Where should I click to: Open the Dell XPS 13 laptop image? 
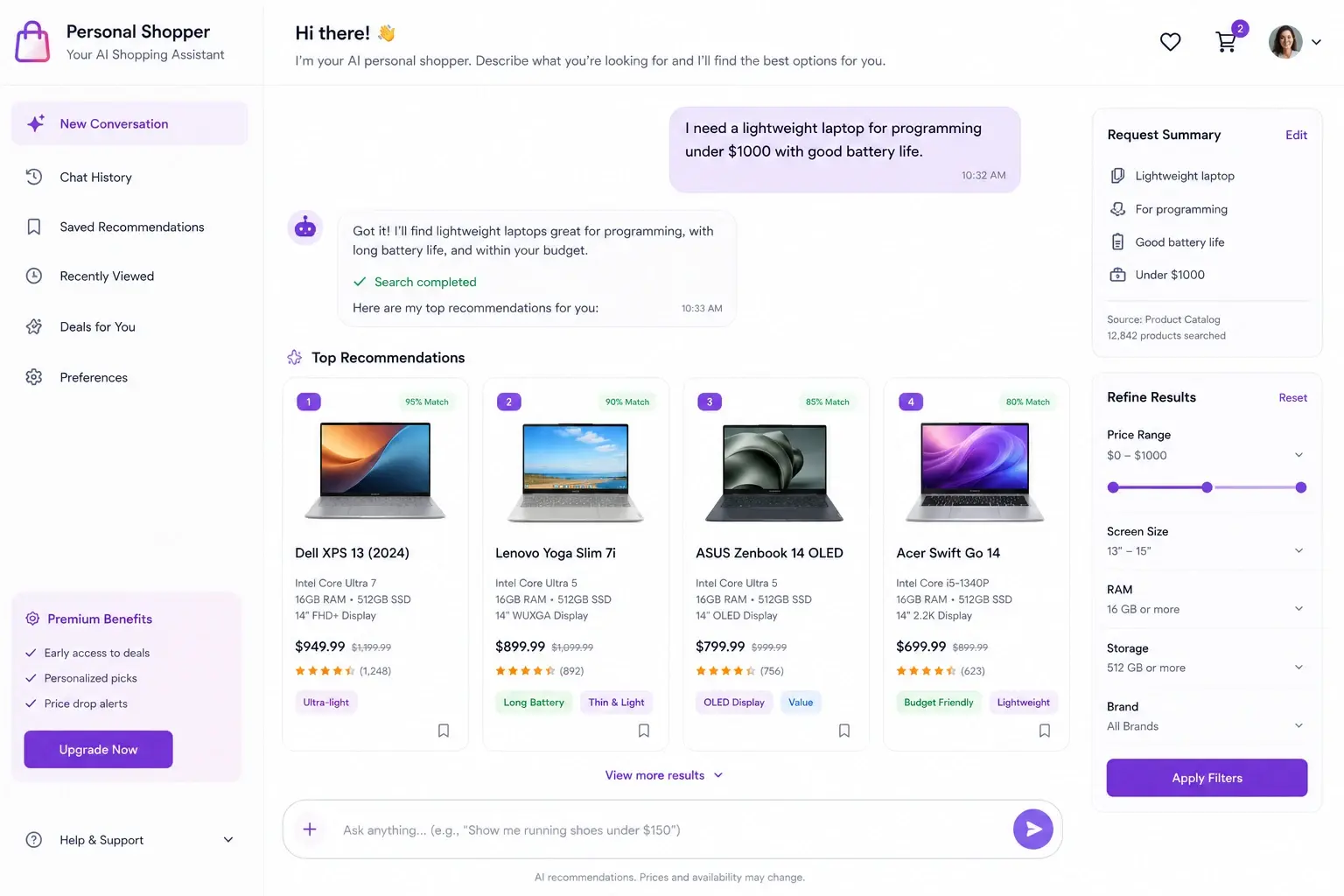coord(375,471)
